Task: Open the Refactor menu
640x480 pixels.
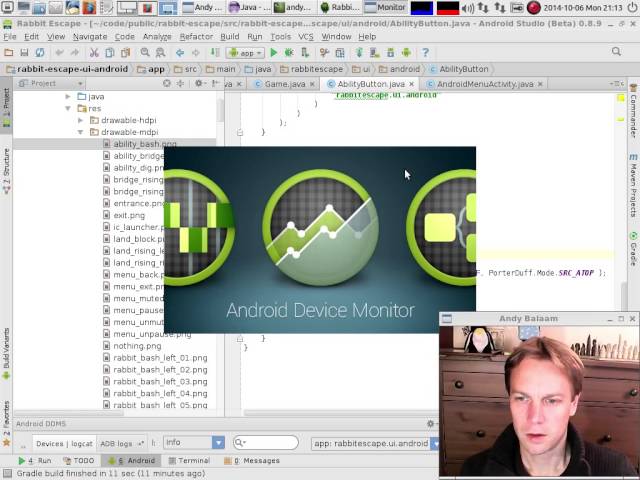Action: pyautogui.click(x=196, y=37)
